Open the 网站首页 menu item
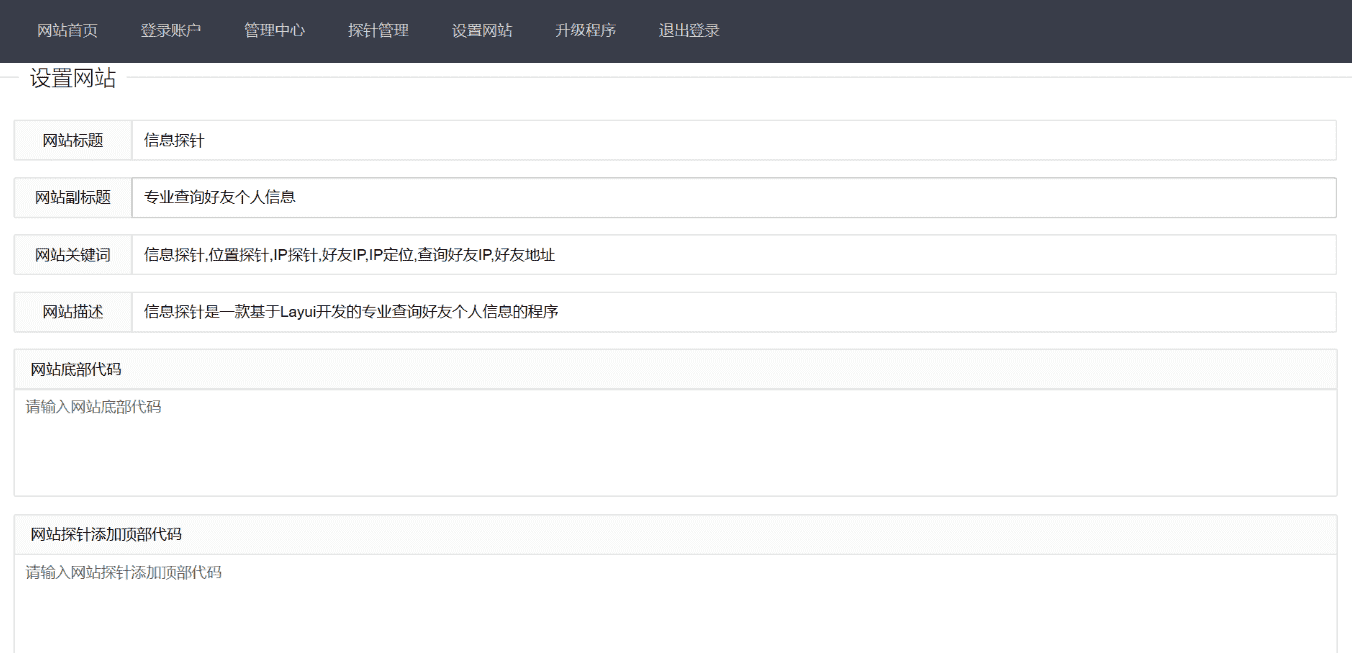 [65, 31]
